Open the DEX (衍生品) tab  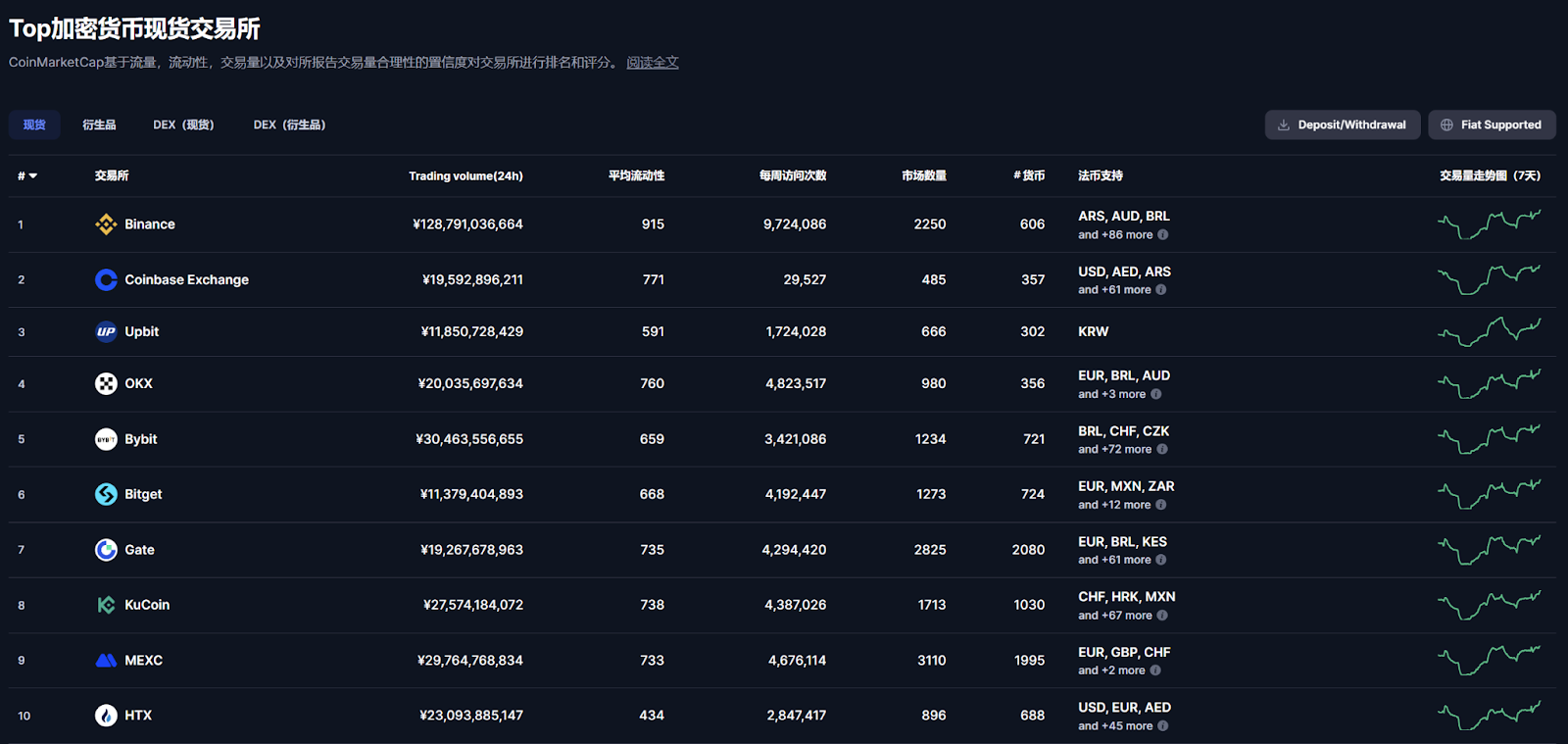coord(289,124)
